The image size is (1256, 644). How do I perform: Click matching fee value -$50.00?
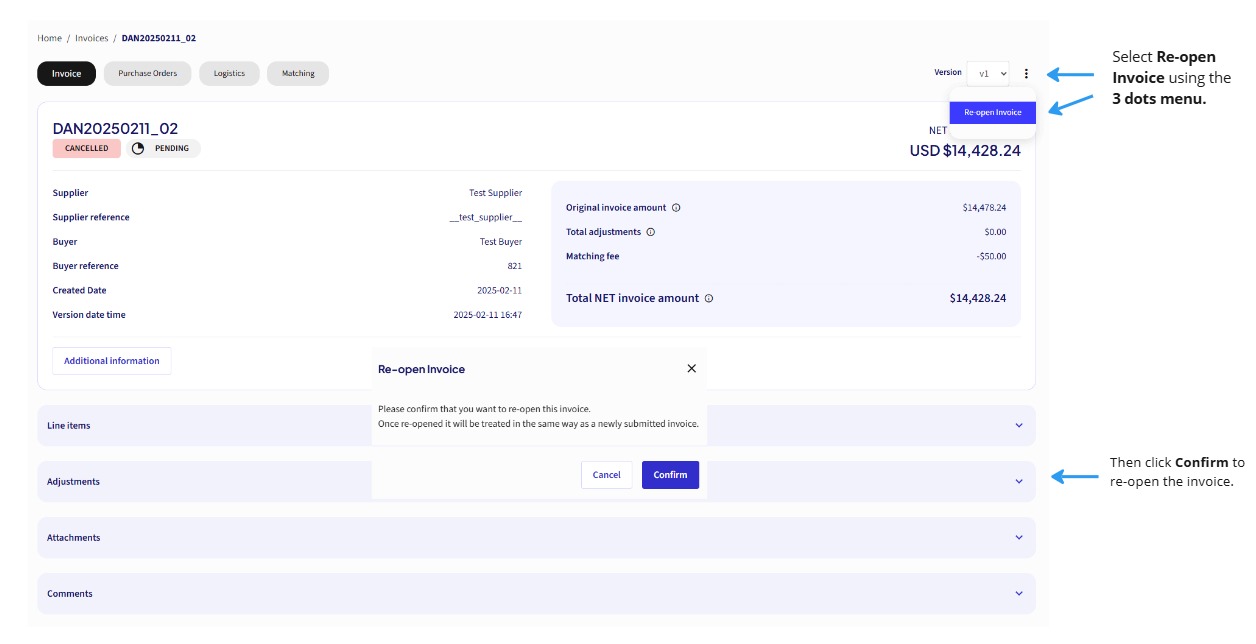pos(992,256)
